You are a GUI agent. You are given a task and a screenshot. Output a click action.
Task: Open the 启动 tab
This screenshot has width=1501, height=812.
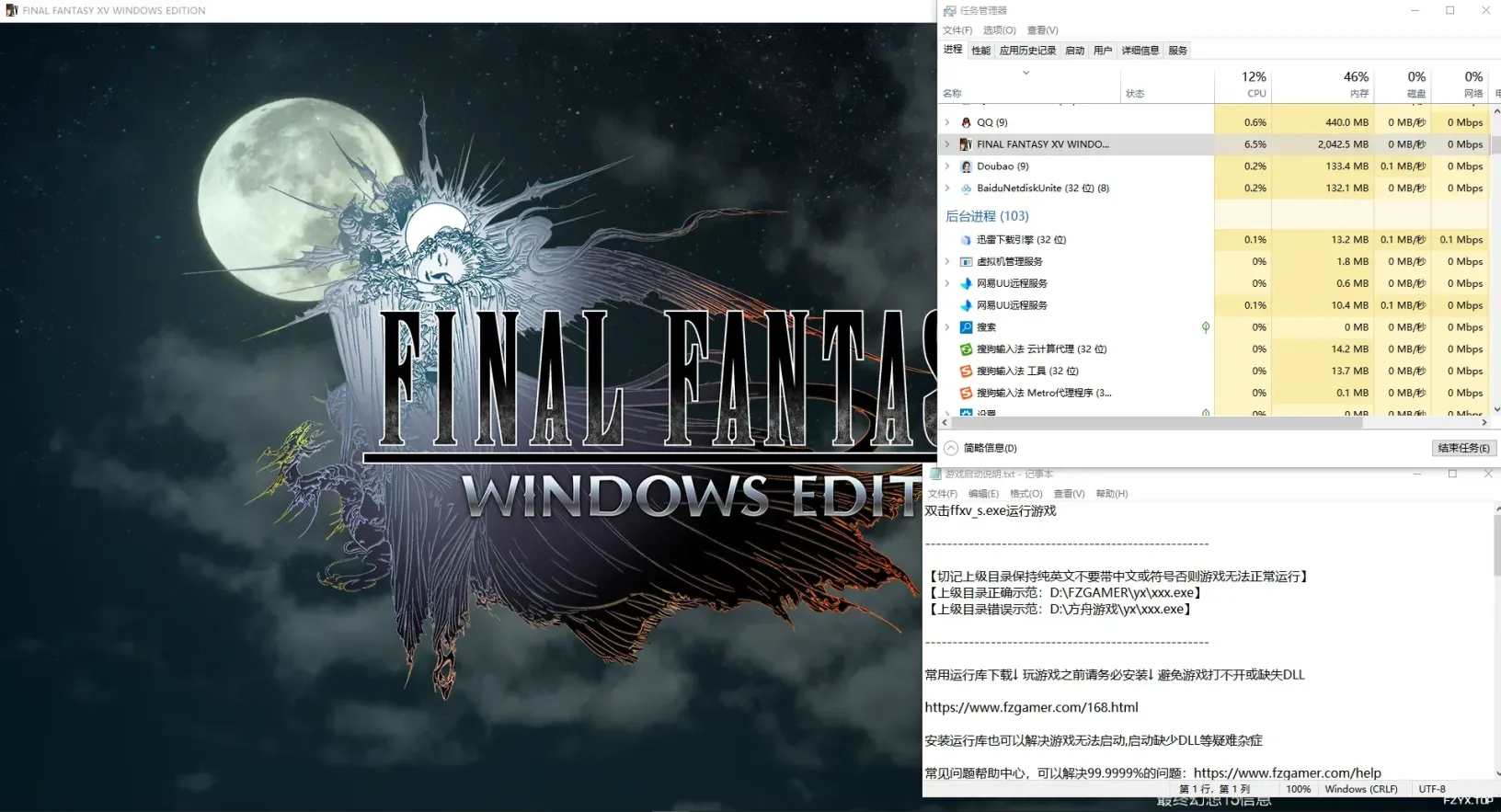click(x=1074, y=51)
